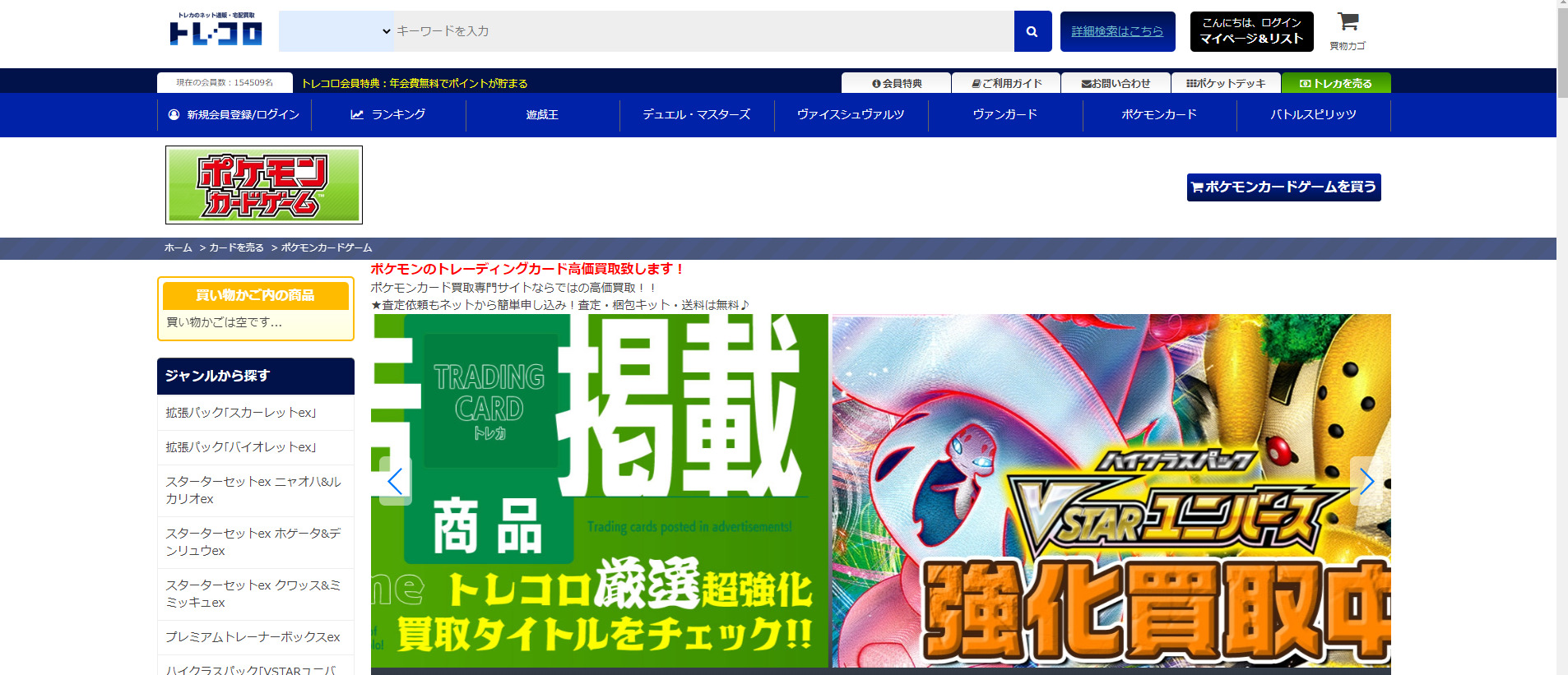Focus the keyword search input field

(704, 31)
